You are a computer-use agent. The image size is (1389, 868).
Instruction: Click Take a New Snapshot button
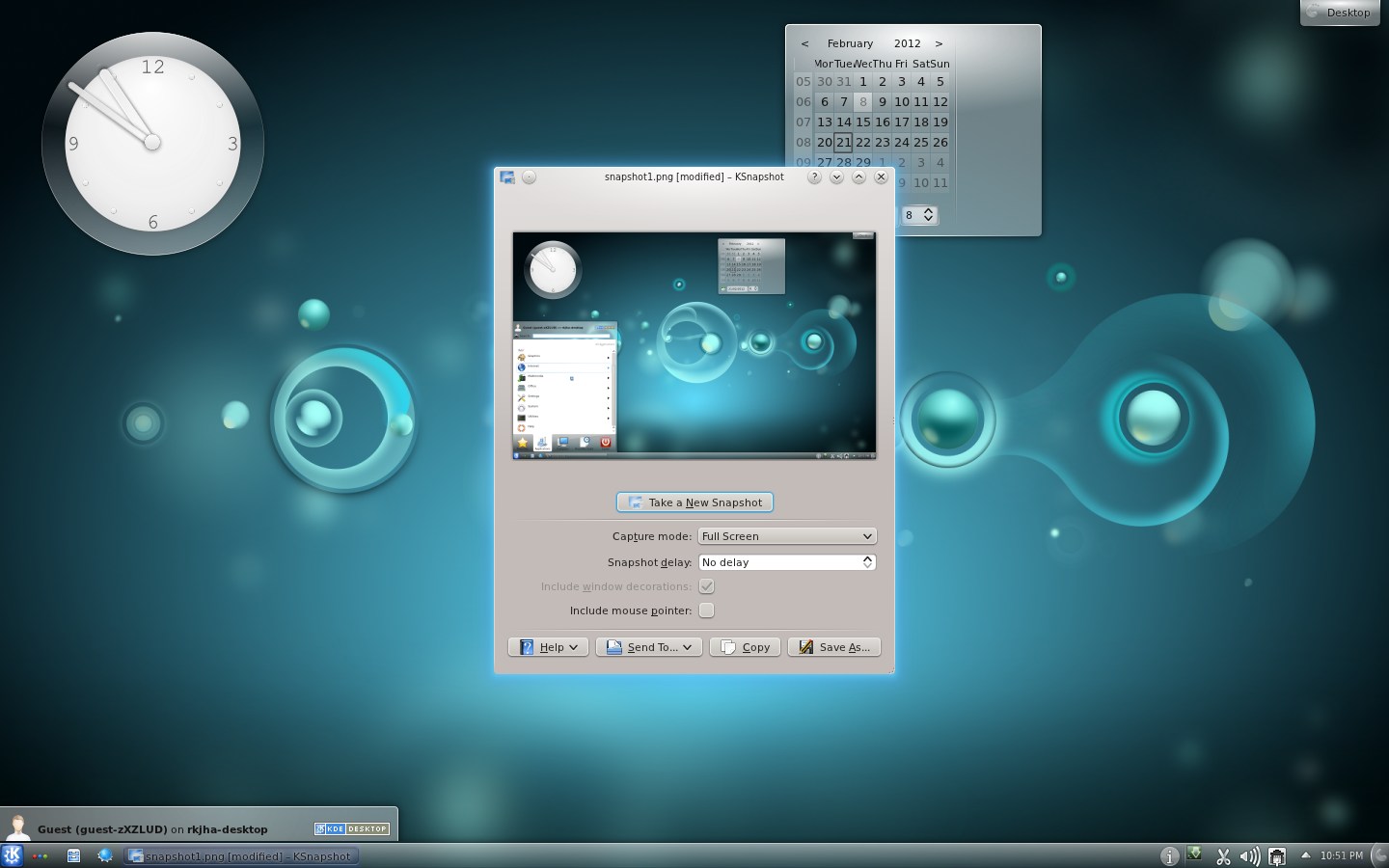click(694, 502)
